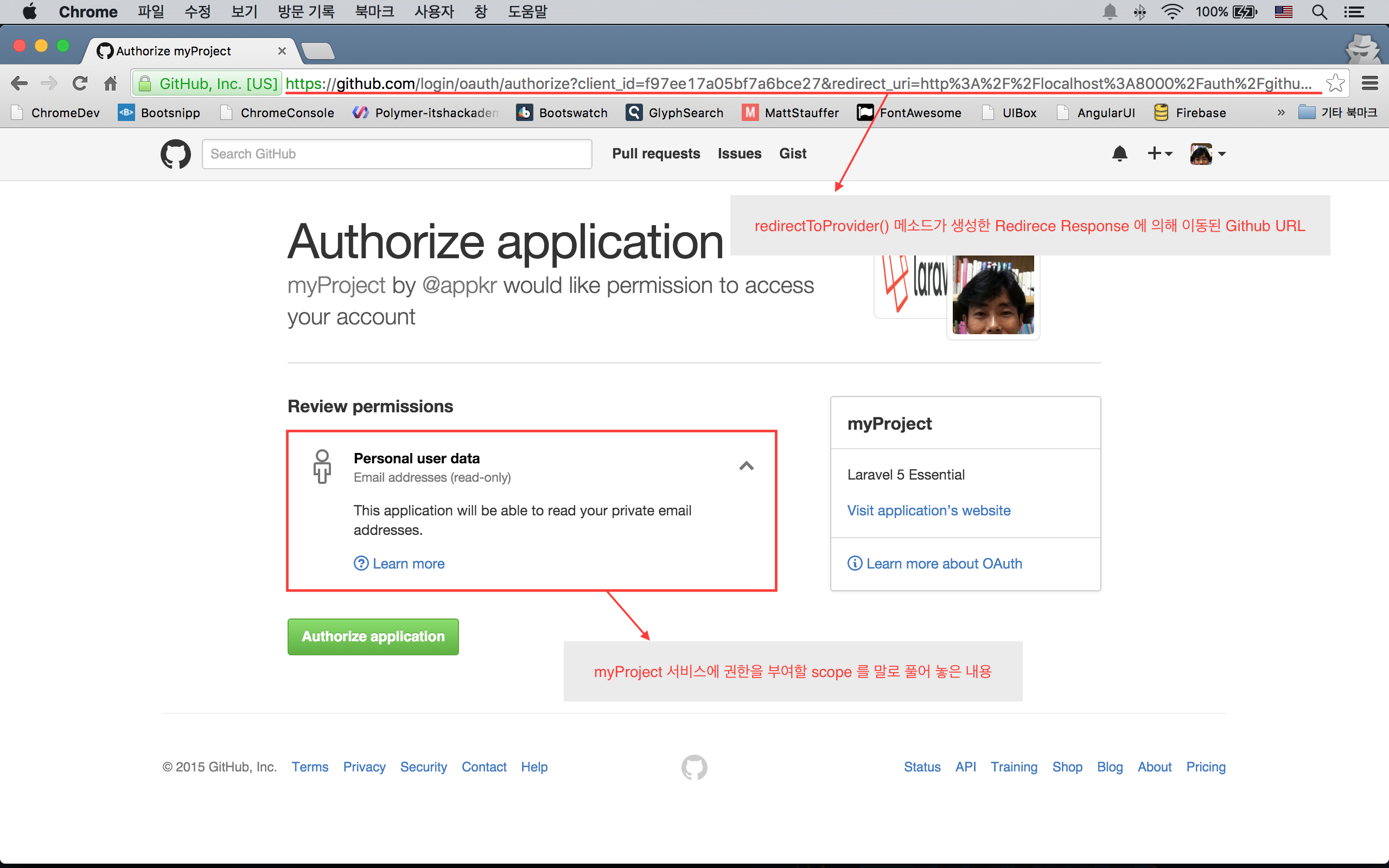The width and height of the screenshot is (1389, 868).
Task: Click the notifications bell icon
Action: (1119, 153)
